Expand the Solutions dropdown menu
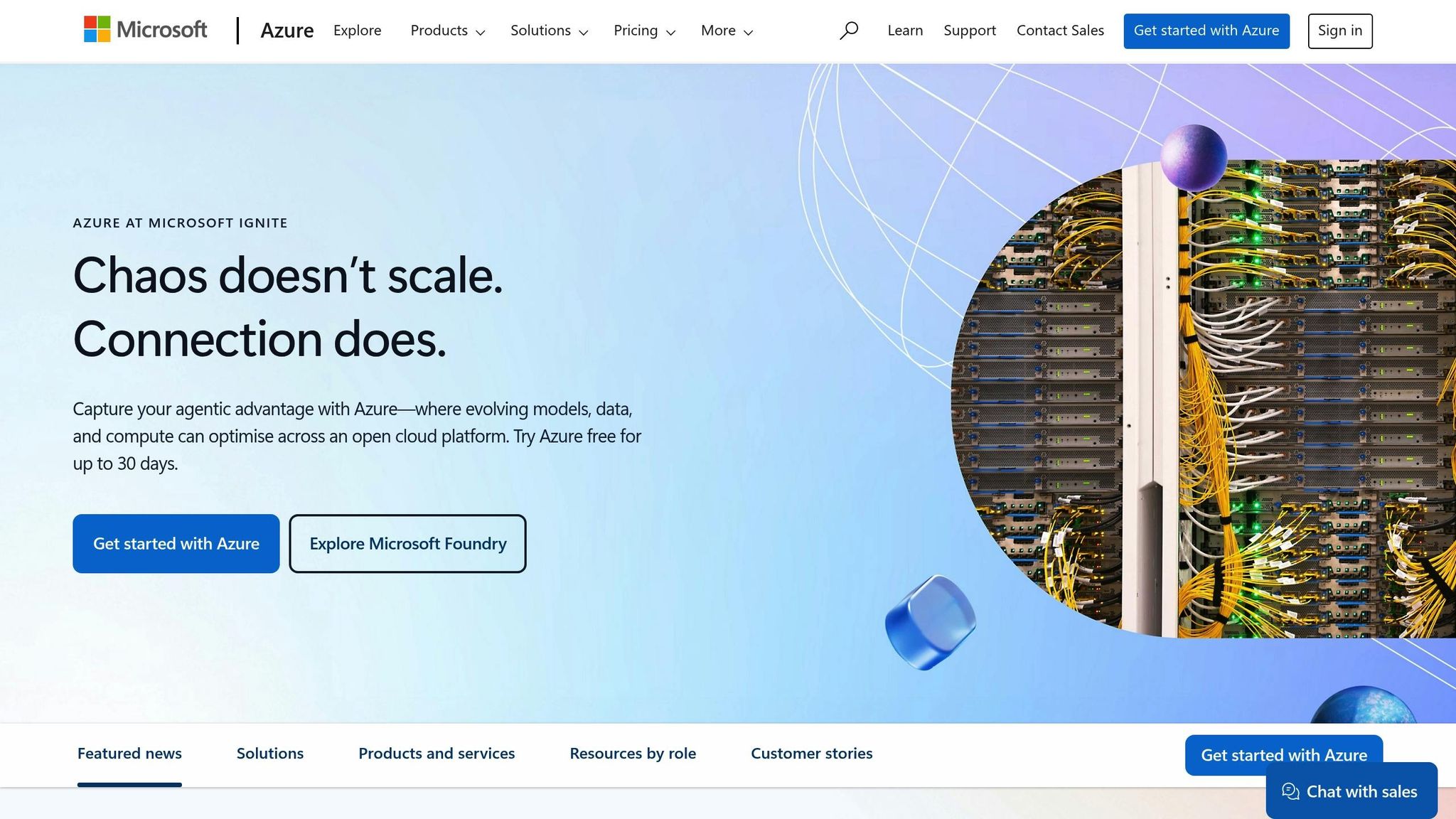Image resolution: width=1456 pixels, height=819 pixels. 549,31
